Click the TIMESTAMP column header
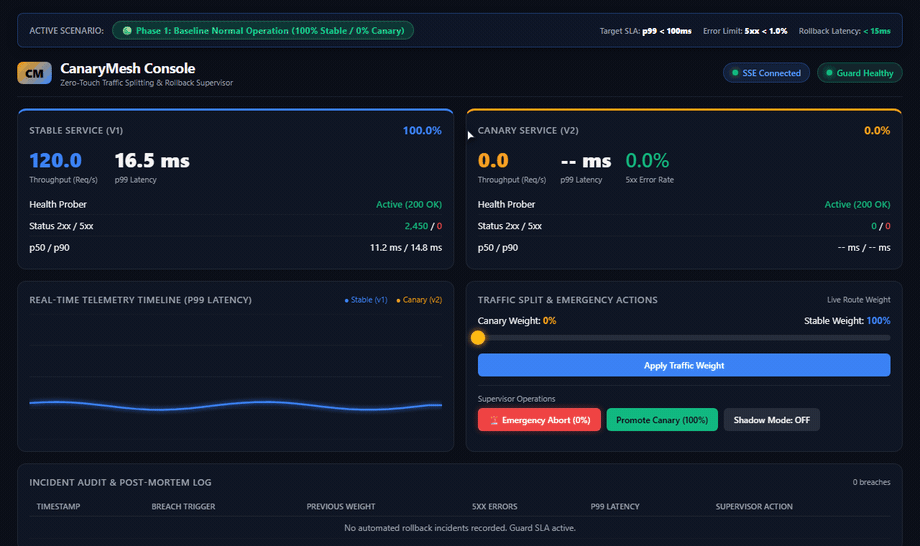Image resolution: width=920 pixels, height=546 pixels. point(58,506)
